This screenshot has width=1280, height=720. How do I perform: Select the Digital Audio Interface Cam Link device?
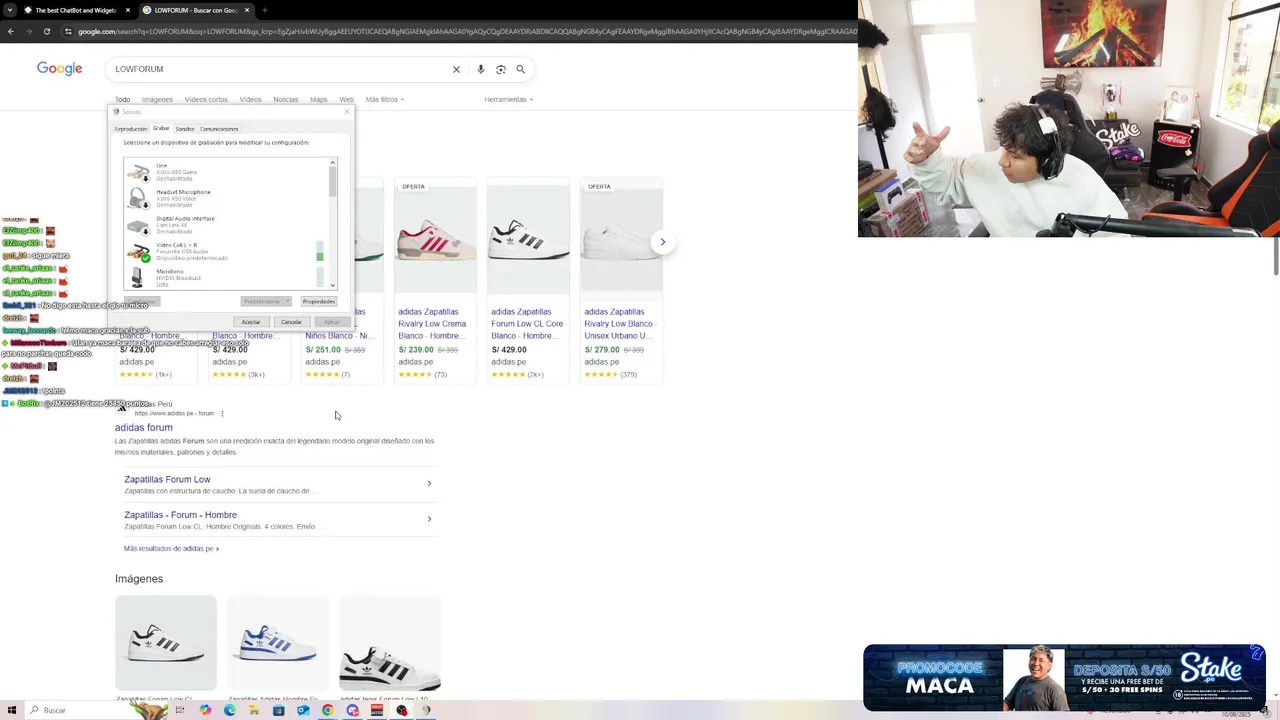pos(226,225)
